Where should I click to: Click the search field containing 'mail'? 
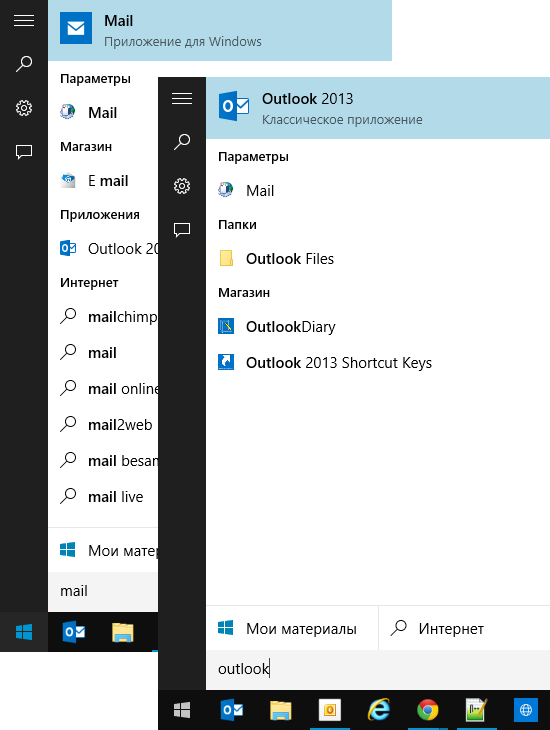pyautogui.click(x=103, y=591)
